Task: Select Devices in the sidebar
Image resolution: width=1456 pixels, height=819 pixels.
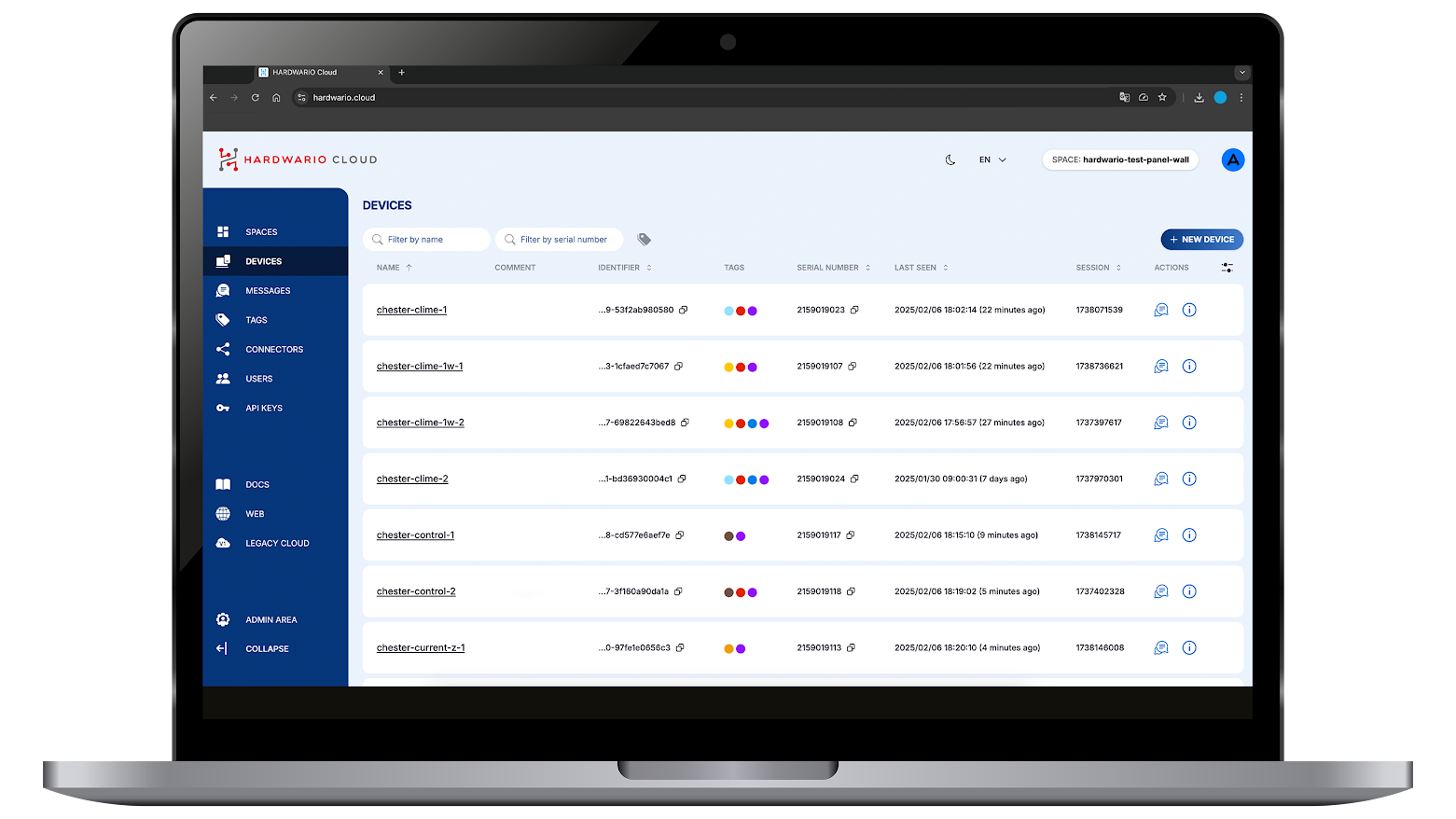Action: 275,261
